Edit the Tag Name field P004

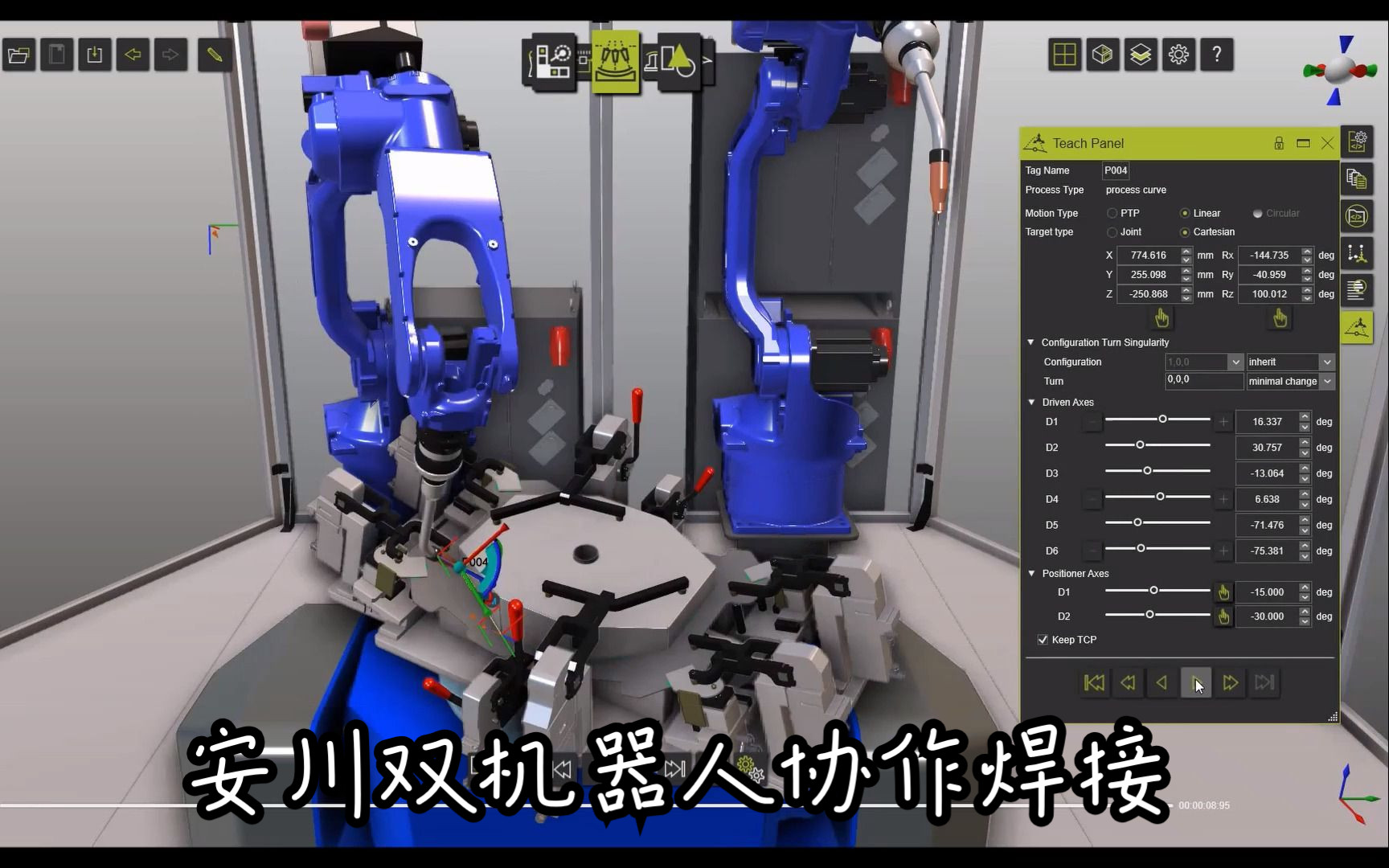coord(1116,170)
